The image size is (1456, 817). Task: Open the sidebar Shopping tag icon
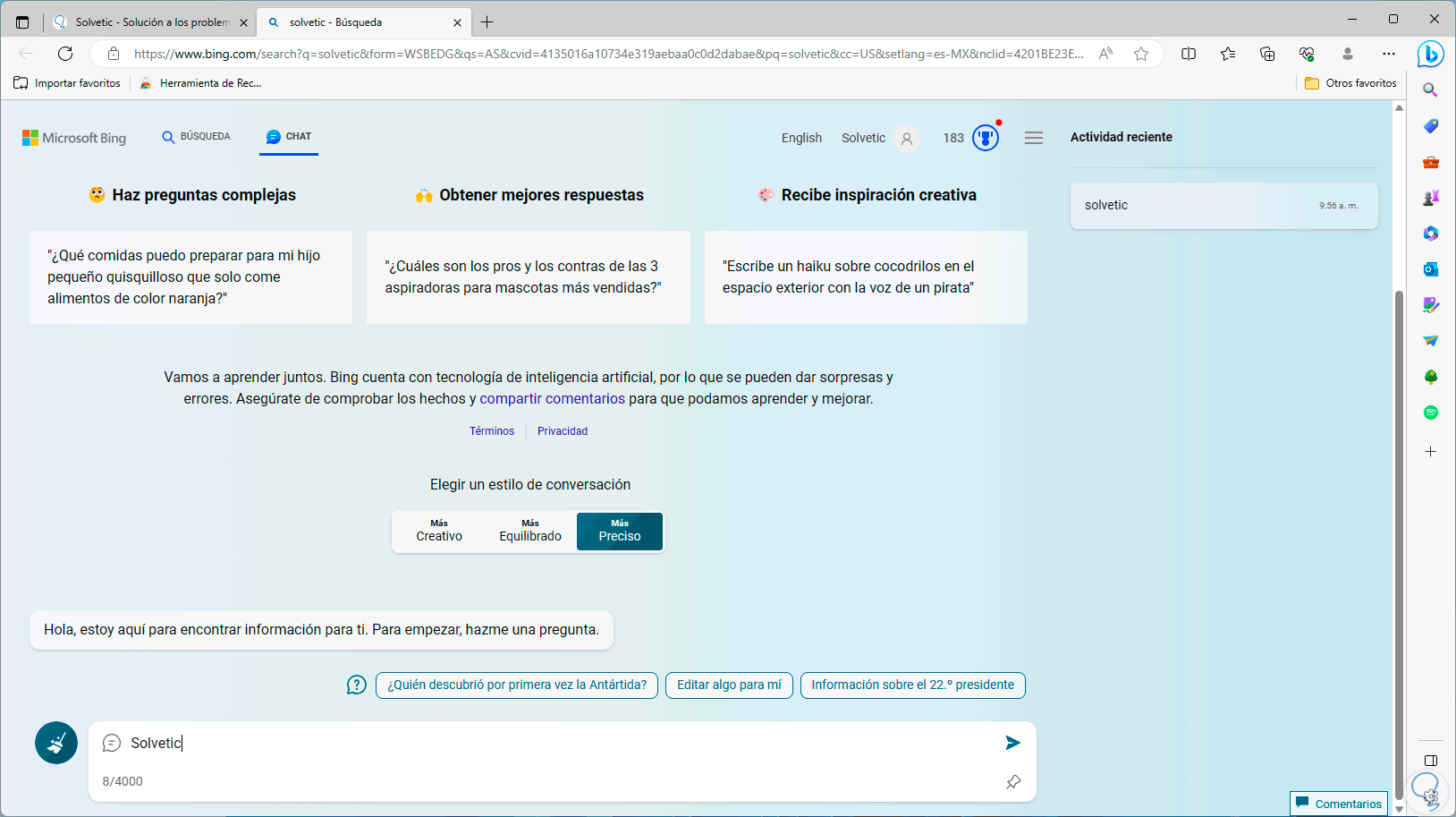point(1430,126)
